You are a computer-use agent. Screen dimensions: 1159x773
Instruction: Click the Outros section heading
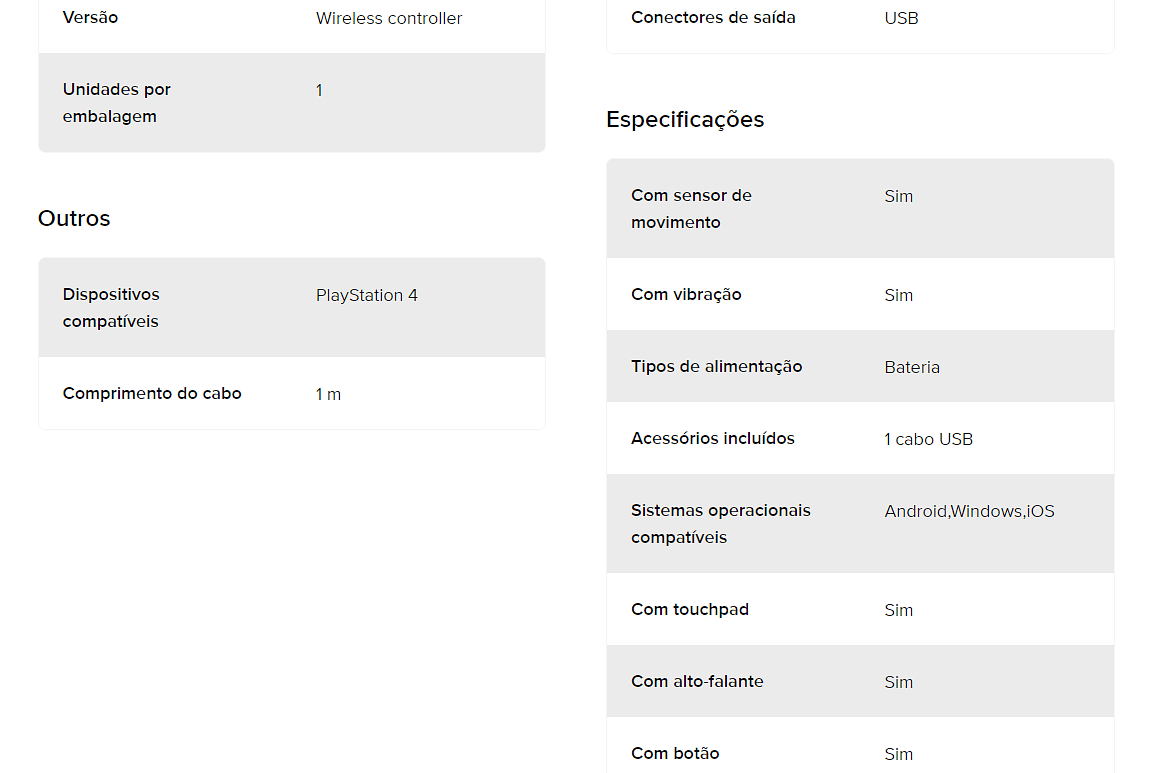pos(74,218)
